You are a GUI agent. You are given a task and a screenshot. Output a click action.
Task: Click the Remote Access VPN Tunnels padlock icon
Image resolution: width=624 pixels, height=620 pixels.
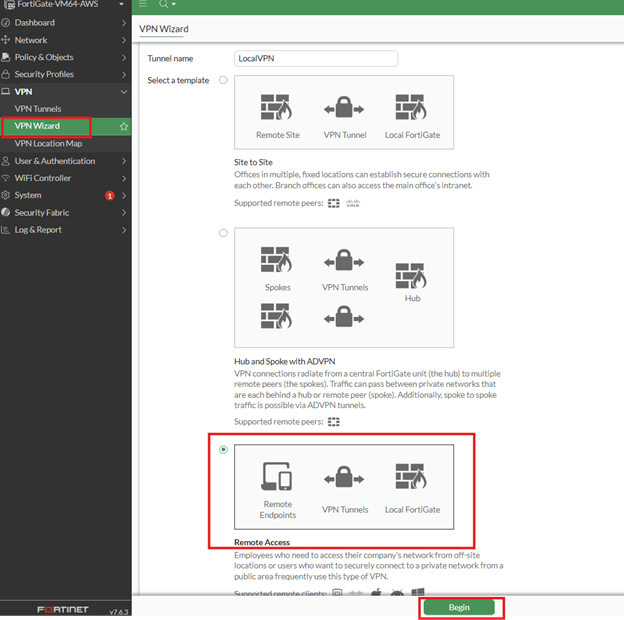point(344,477)
